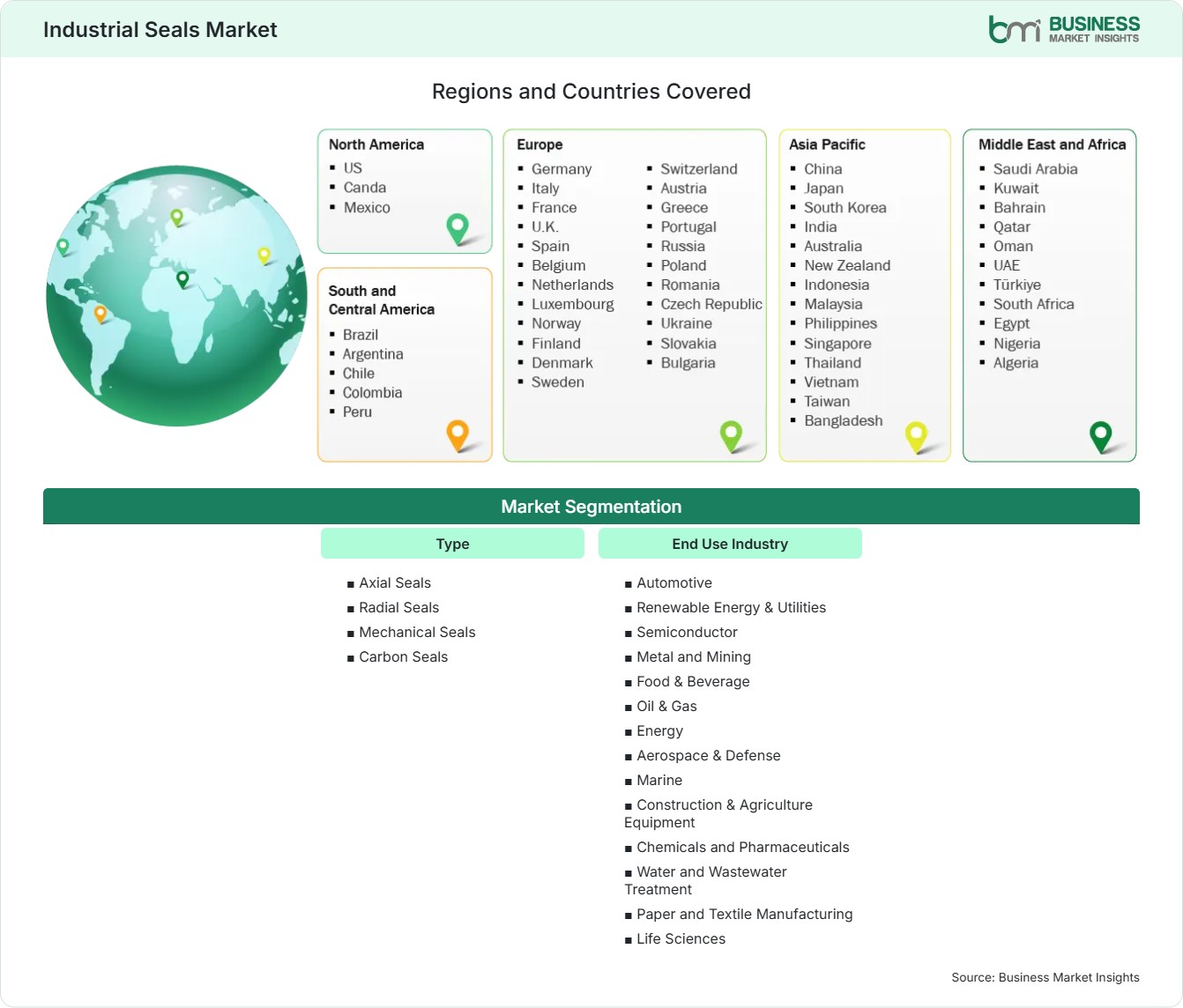Click the Middle East and Africa heading

click(x=1053, y=145)
